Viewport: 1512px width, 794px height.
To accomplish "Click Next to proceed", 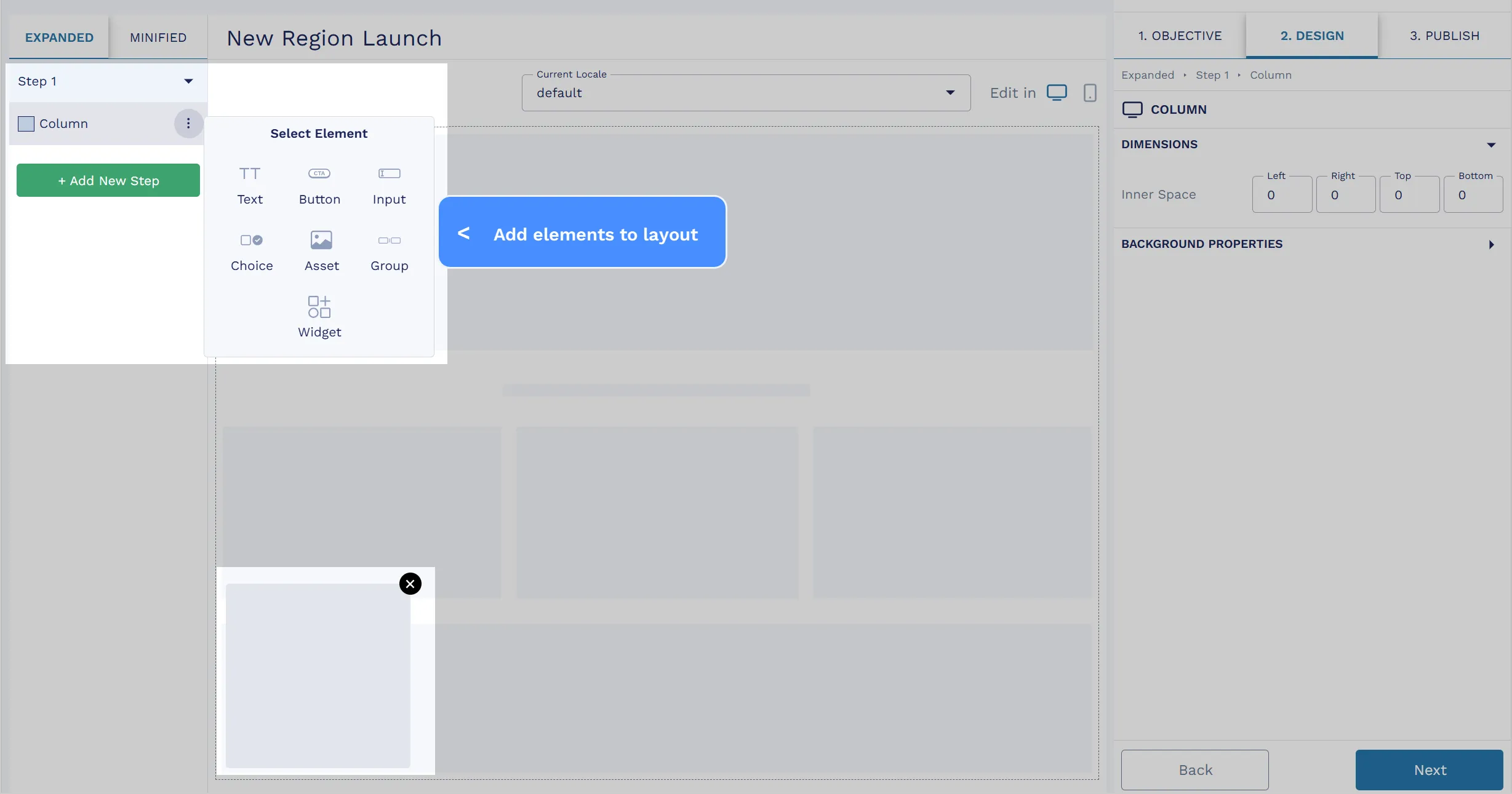I will 1430,770.
